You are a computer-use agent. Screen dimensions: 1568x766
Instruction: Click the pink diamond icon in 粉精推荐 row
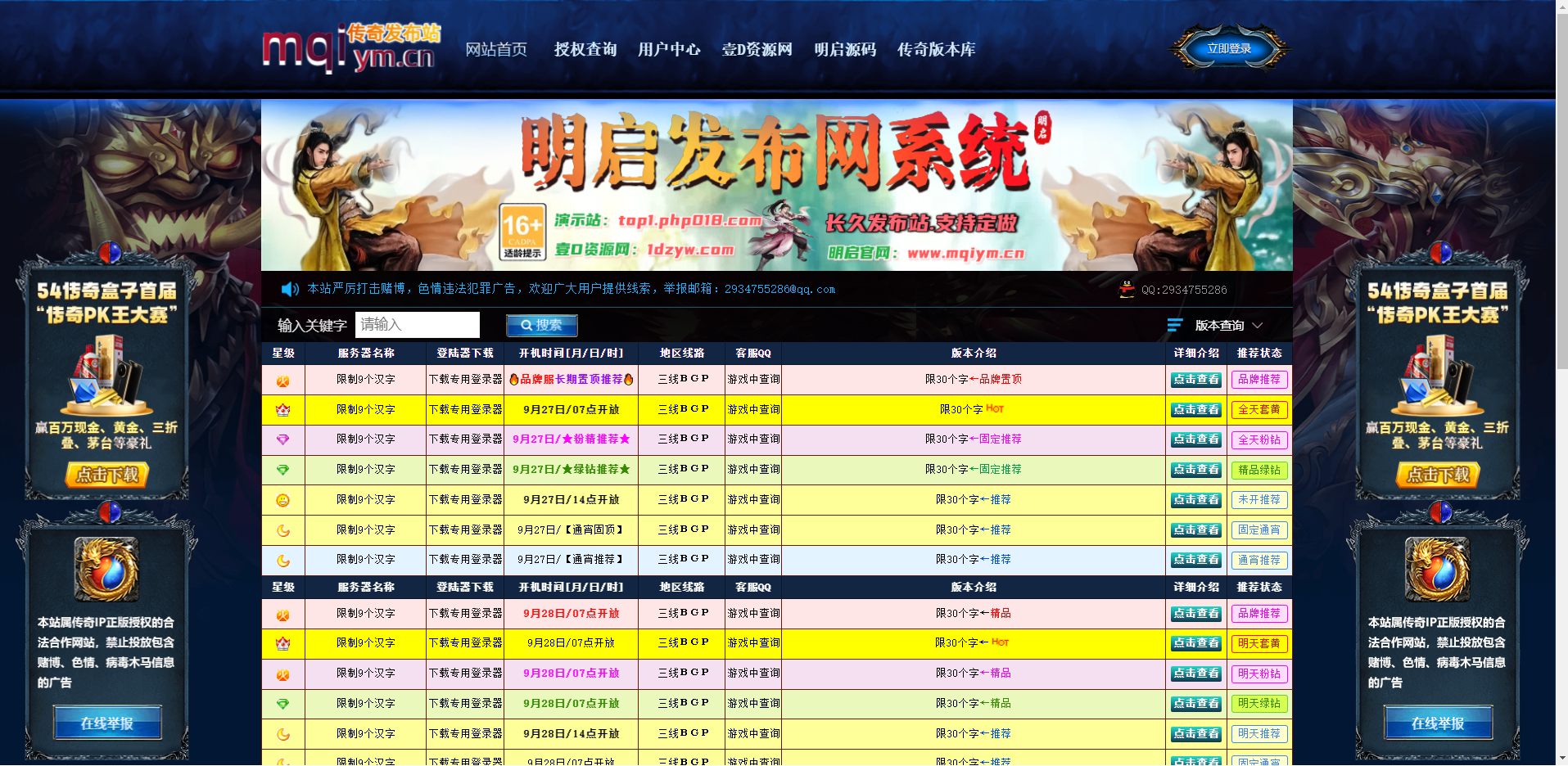tap(282, 440)
